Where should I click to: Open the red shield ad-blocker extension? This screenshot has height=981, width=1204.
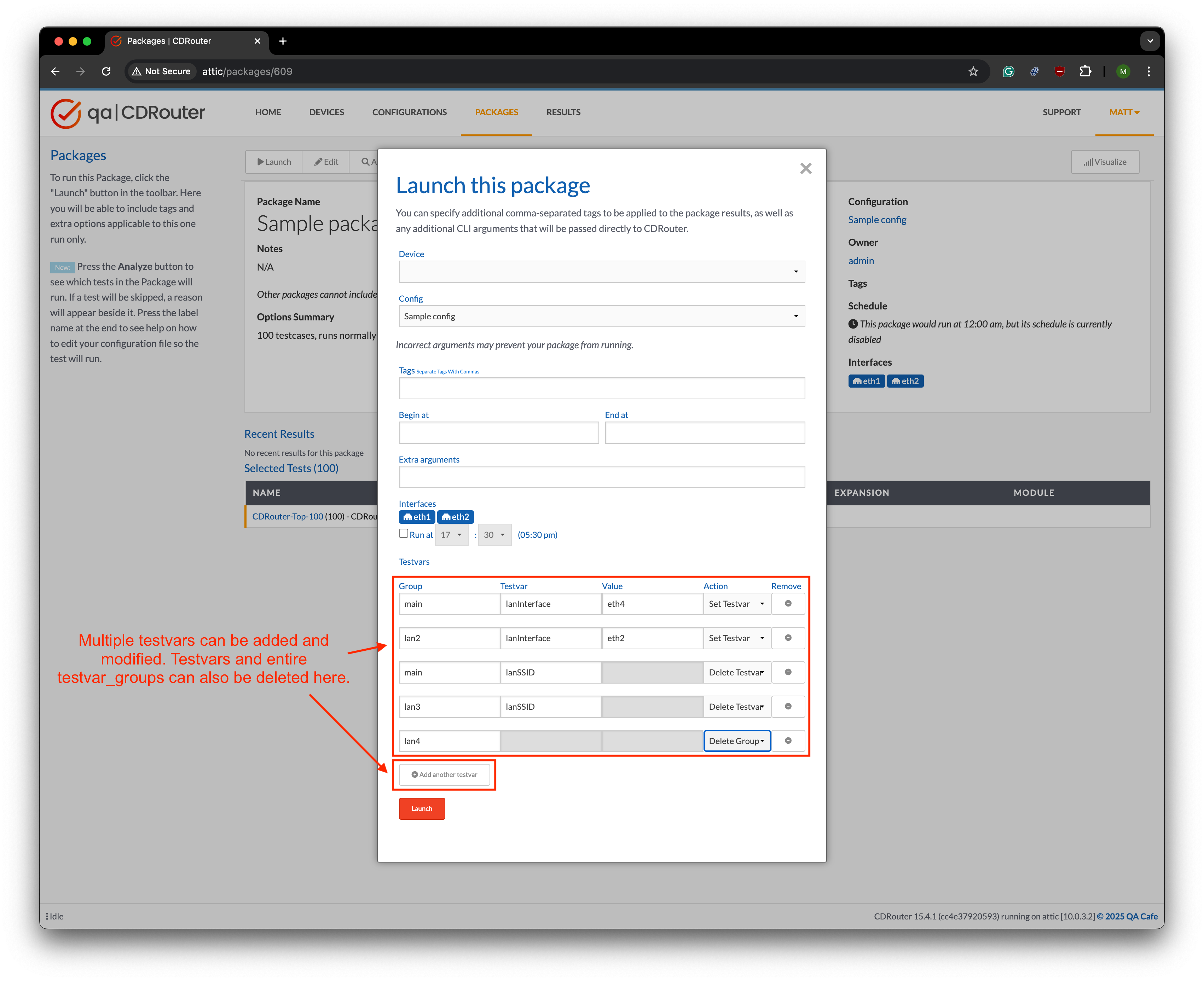[1060, 71]
